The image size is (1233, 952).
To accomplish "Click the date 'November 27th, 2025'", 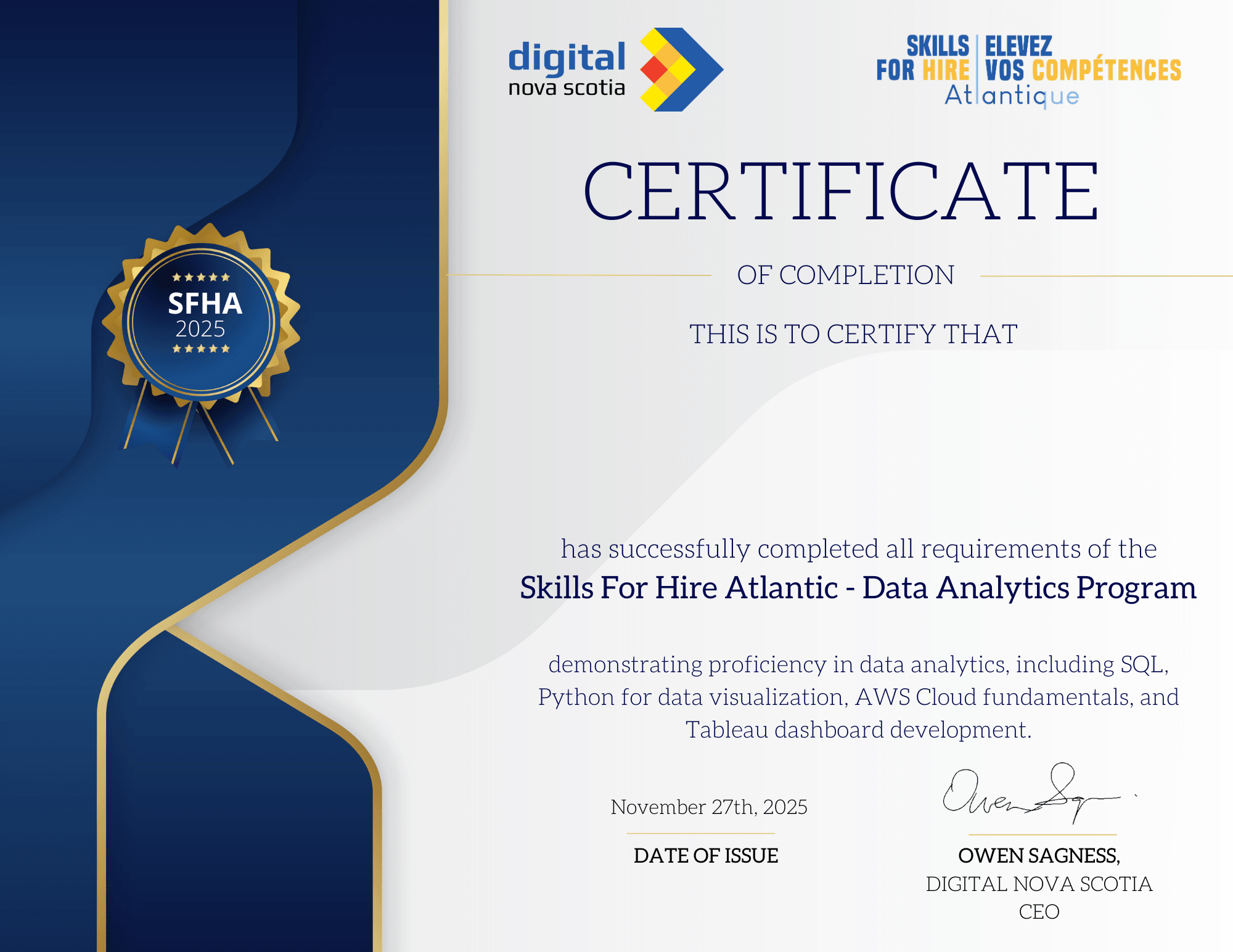I will click(709, 807).
